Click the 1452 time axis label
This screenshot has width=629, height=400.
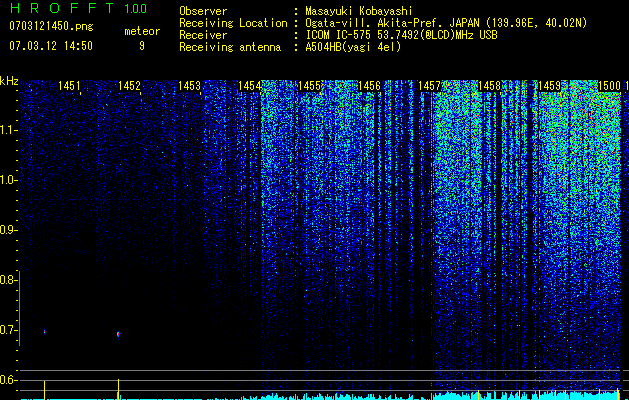(x=129, y=85)
